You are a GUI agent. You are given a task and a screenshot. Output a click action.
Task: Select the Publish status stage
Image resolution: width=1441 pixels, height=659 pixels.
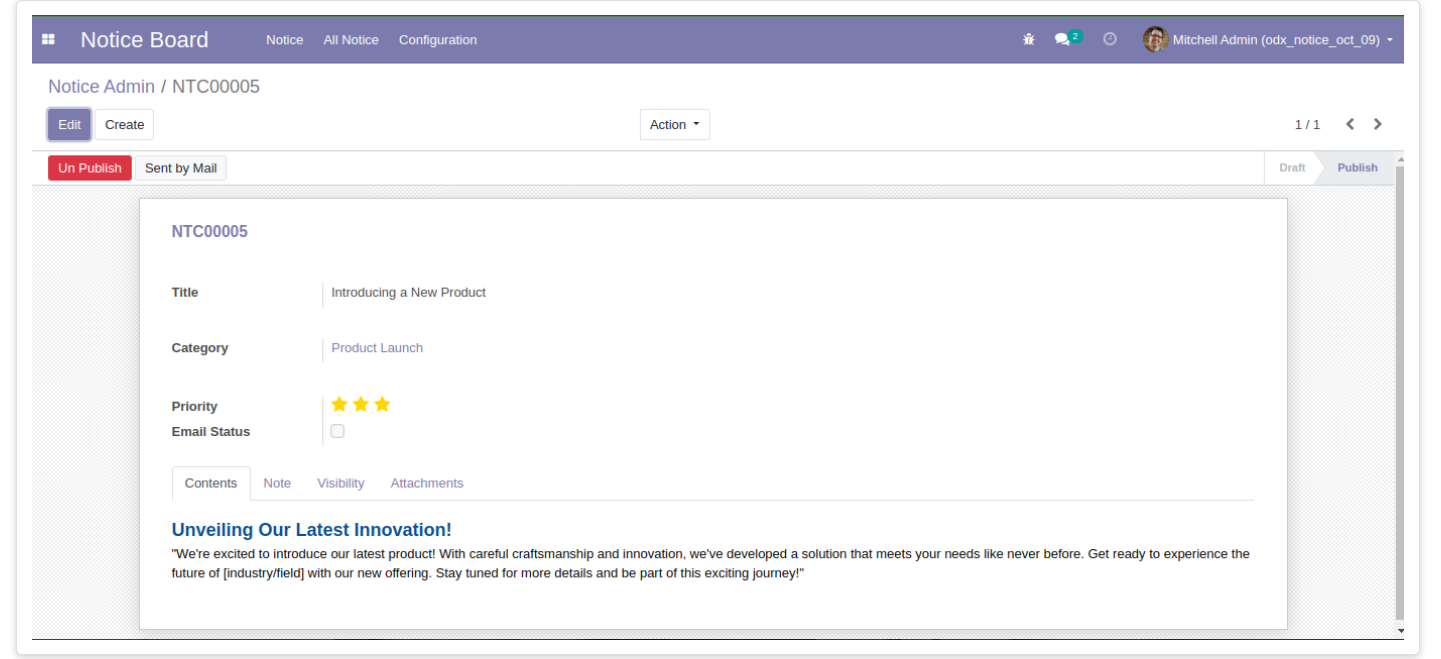1357,168
